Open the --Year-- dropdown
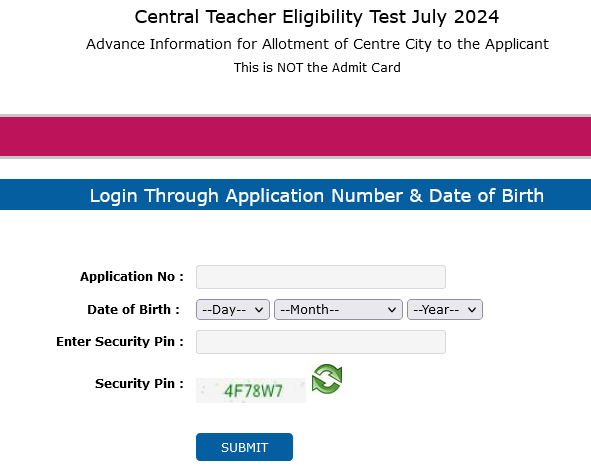Screen dimensions: 591x472 point(445,310)
